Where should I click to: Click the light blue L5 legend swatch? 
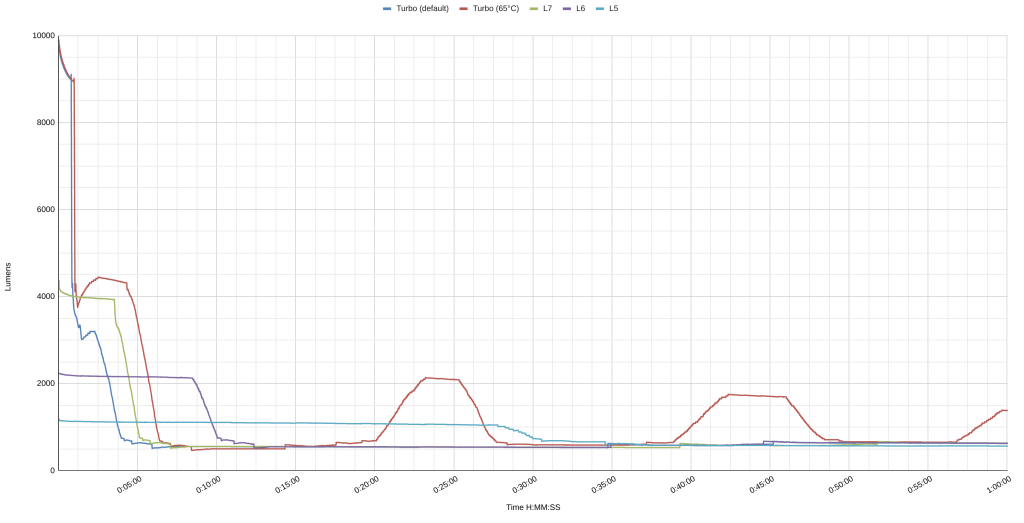[600, 9]
